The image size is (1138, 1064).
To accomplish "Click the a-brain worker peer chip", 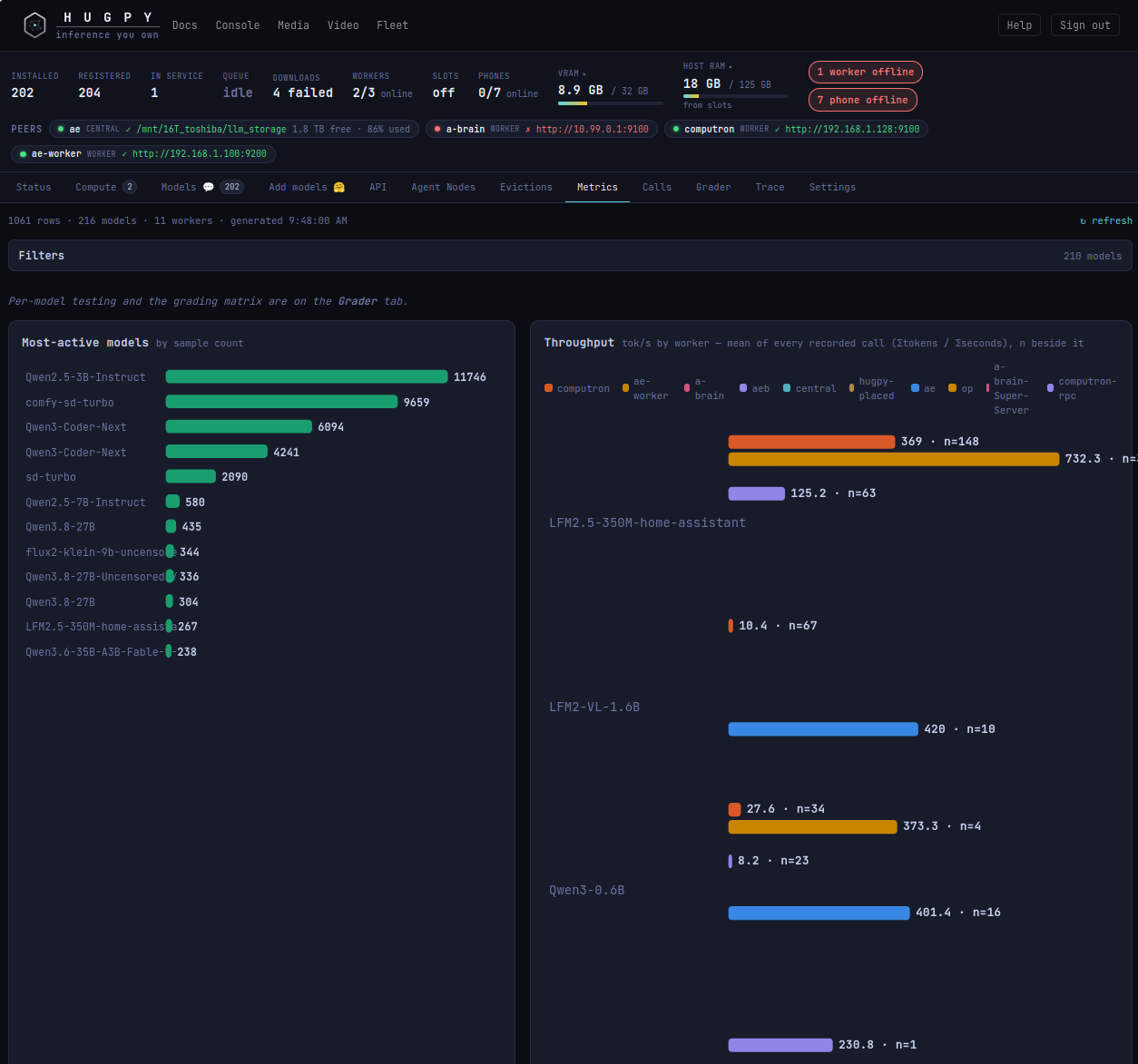I will coord(542,129).
